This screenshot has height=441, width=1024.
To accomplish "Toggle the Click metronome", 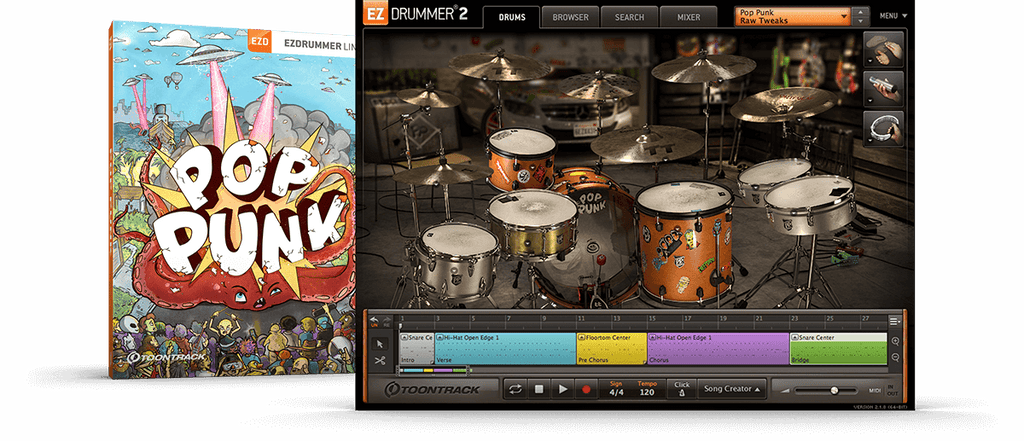I will click(682, 389).
